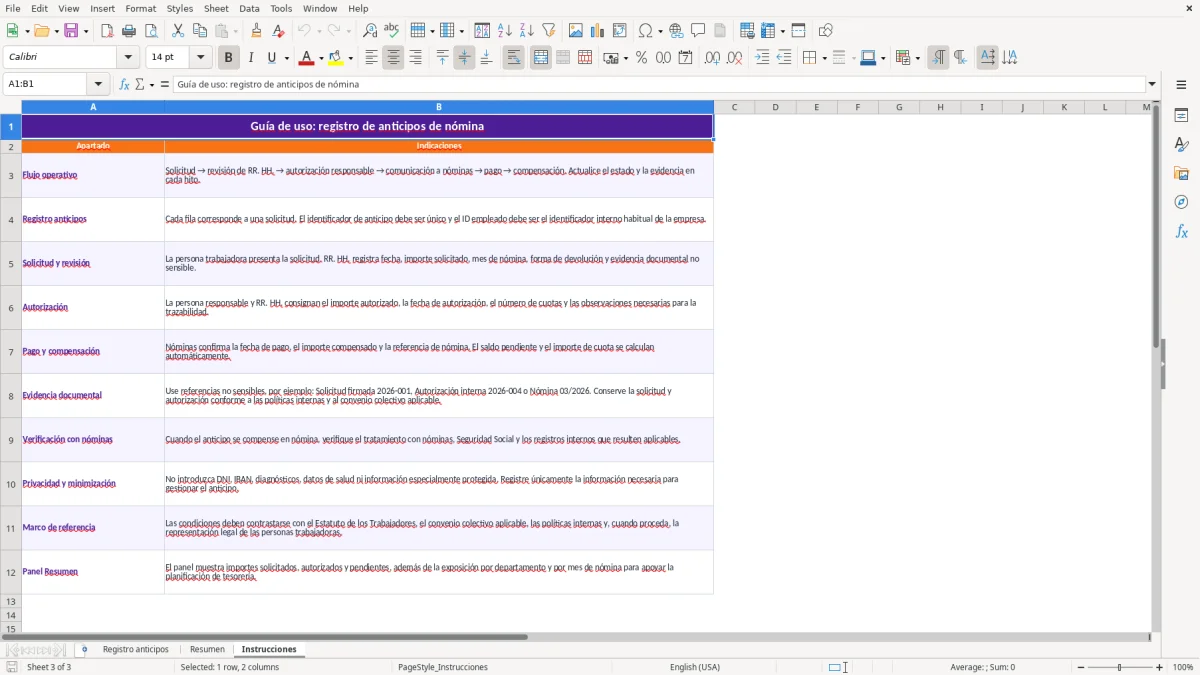The image size is (1200, 675).
Task: Click the English (USA) language status
Action: (x=695, y=667)
